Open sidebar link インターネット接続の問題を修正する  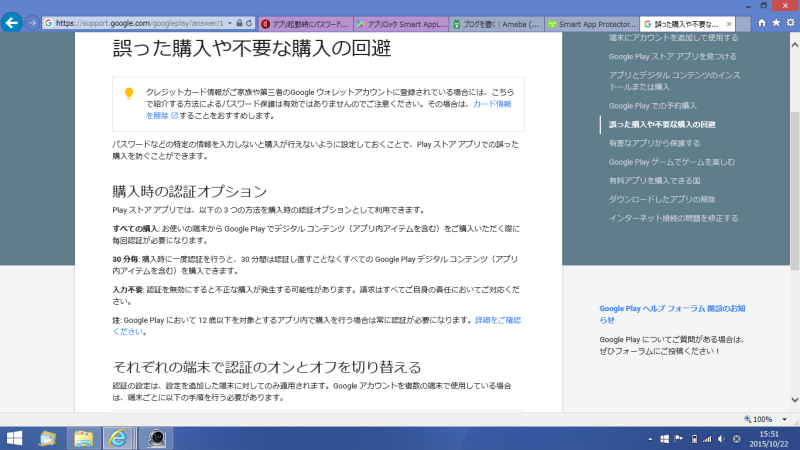click(673, 218)
